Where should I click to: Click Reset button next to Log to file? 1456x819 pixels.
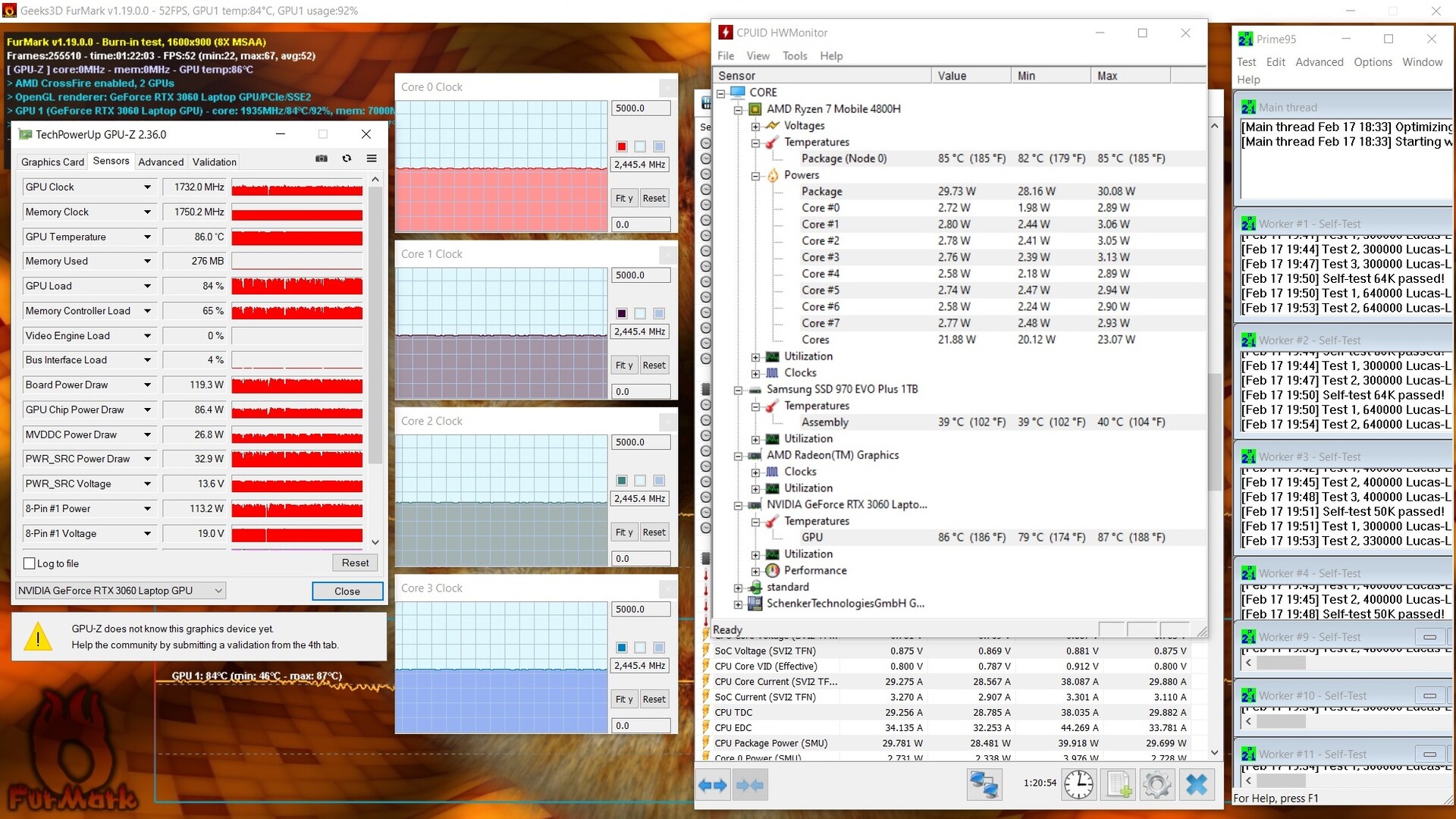click(x=355, y=563)
